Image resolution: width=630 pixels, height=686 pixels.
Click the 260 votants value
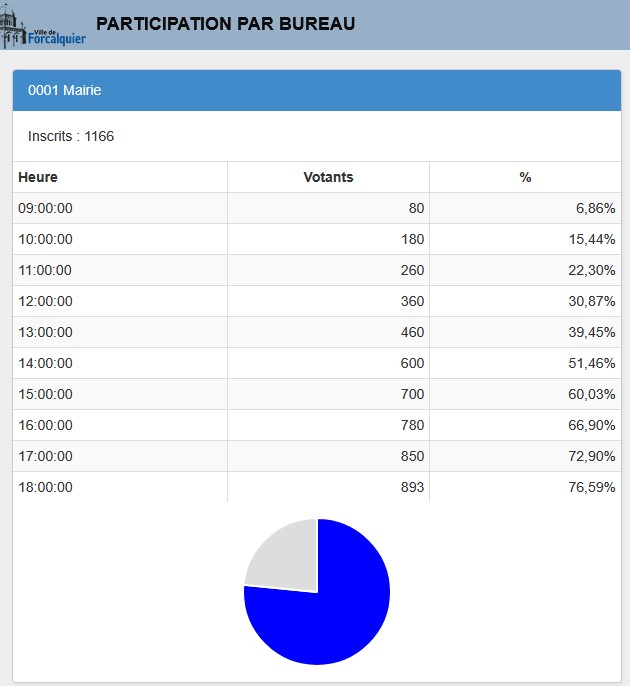pos(412,270)
